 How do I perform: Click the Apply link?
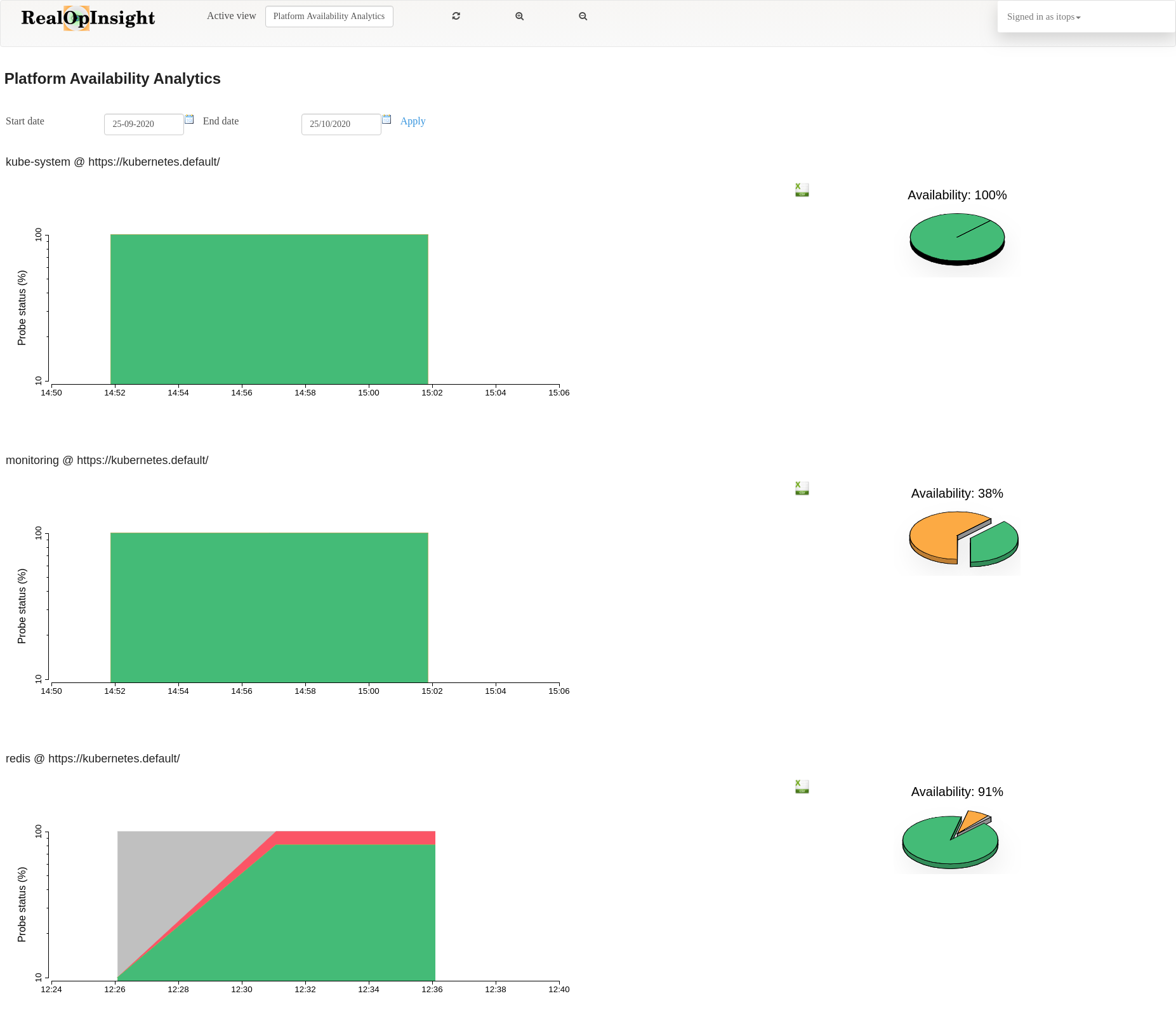coord(413,121)
